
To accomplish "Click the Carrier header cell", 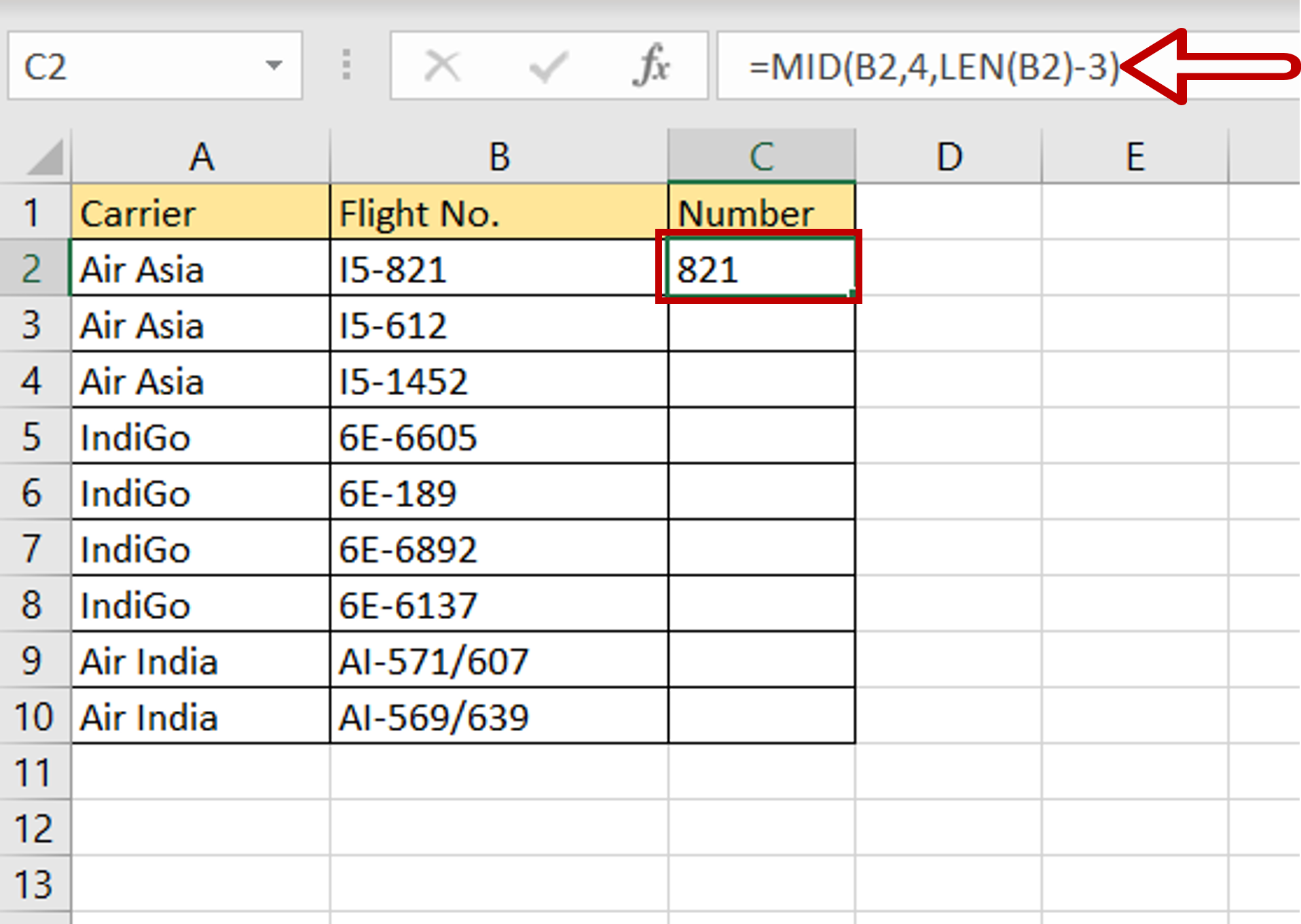I will tap(201, 212).
